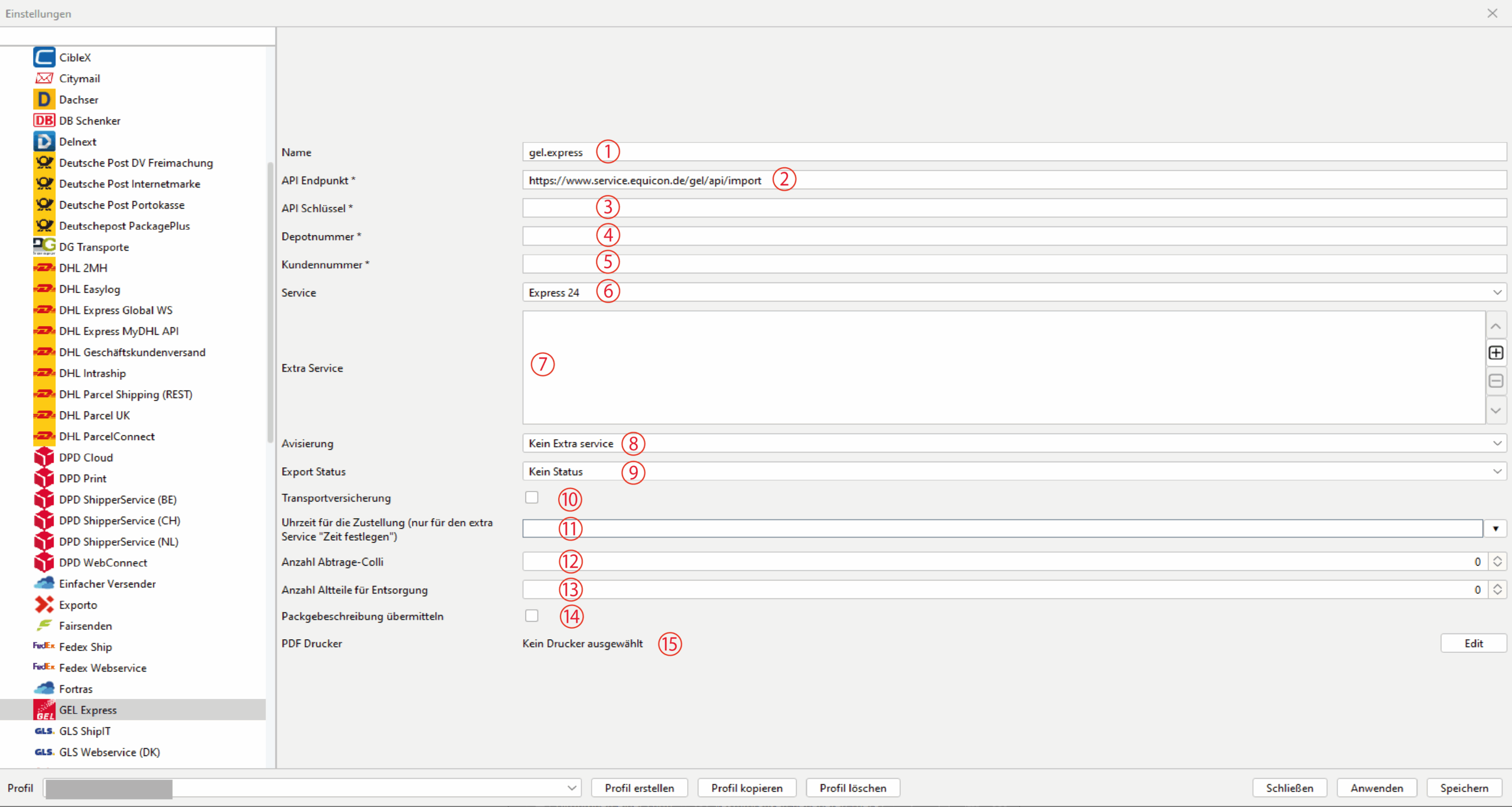Click into the Name input field
1512x807 pixels.
click(1014, 152)
